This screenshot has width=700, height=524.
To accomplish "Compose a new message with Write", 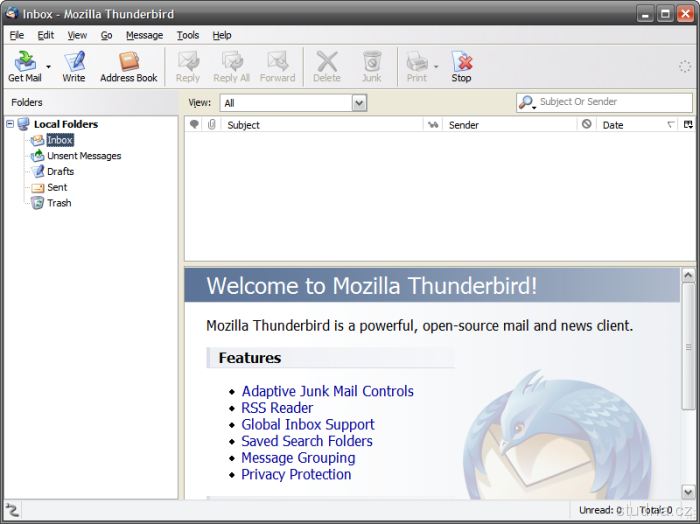I will [74, 66].
